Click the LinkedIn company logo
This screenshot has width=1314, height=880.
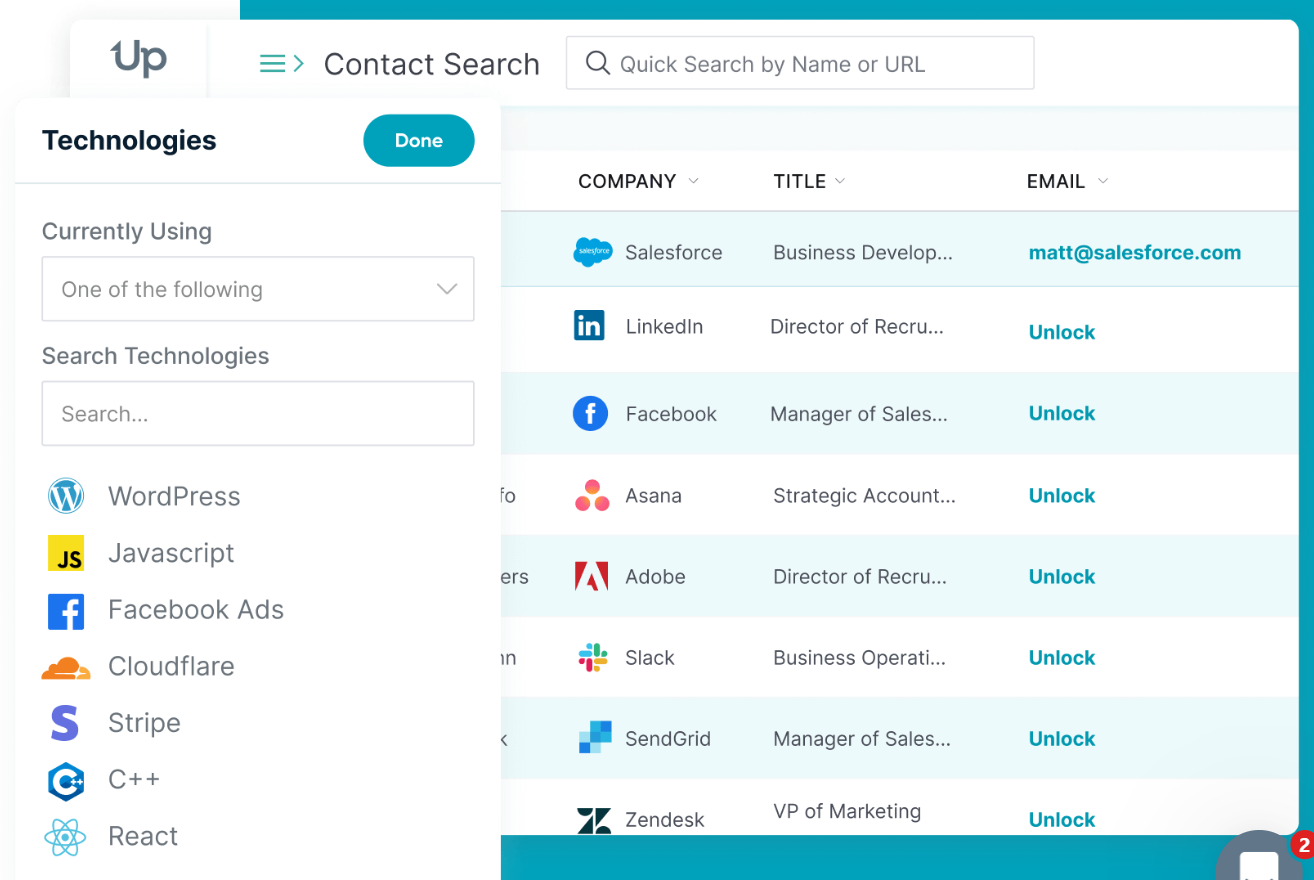pos(589,325)
